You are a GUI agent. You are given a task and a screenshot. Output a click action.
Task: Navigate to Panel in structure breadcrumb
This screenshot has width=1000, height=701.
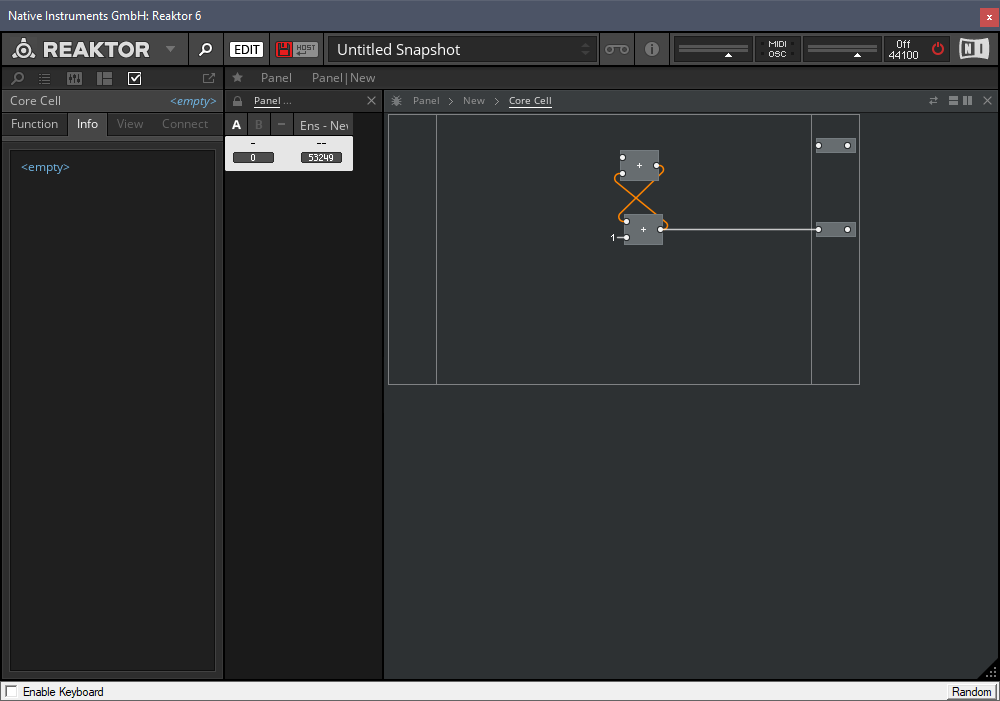[x=426, y=101]
